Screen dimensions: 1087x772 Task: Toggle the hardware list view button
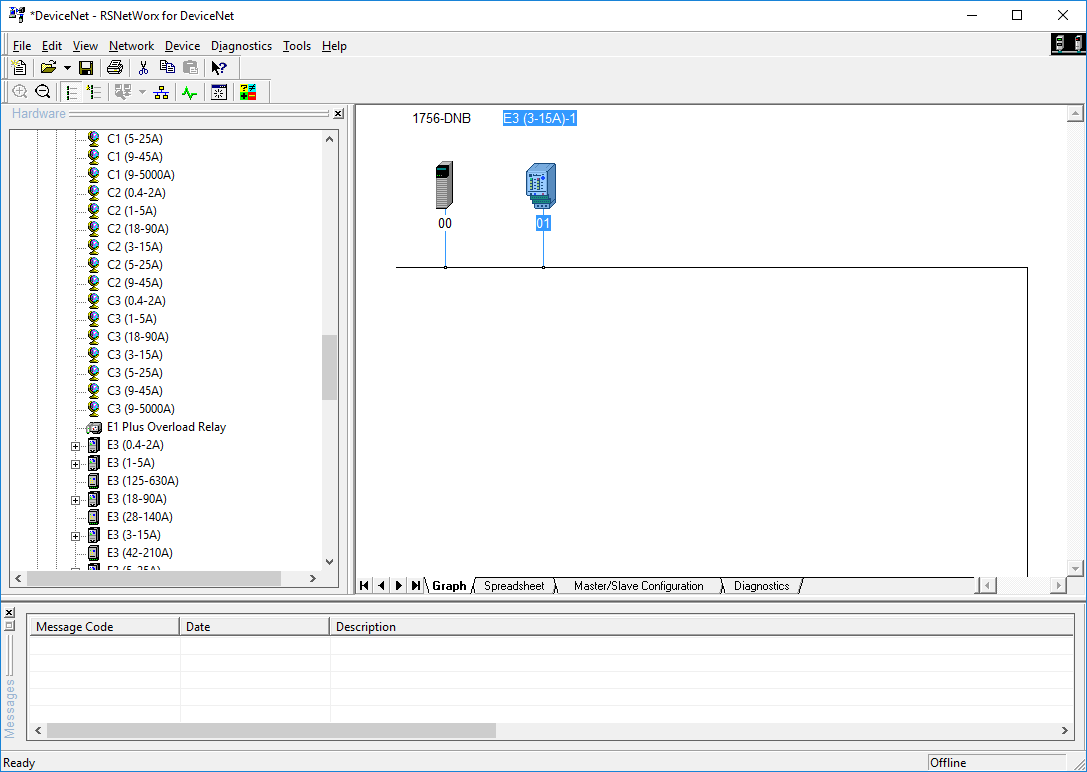click(71, 91)
